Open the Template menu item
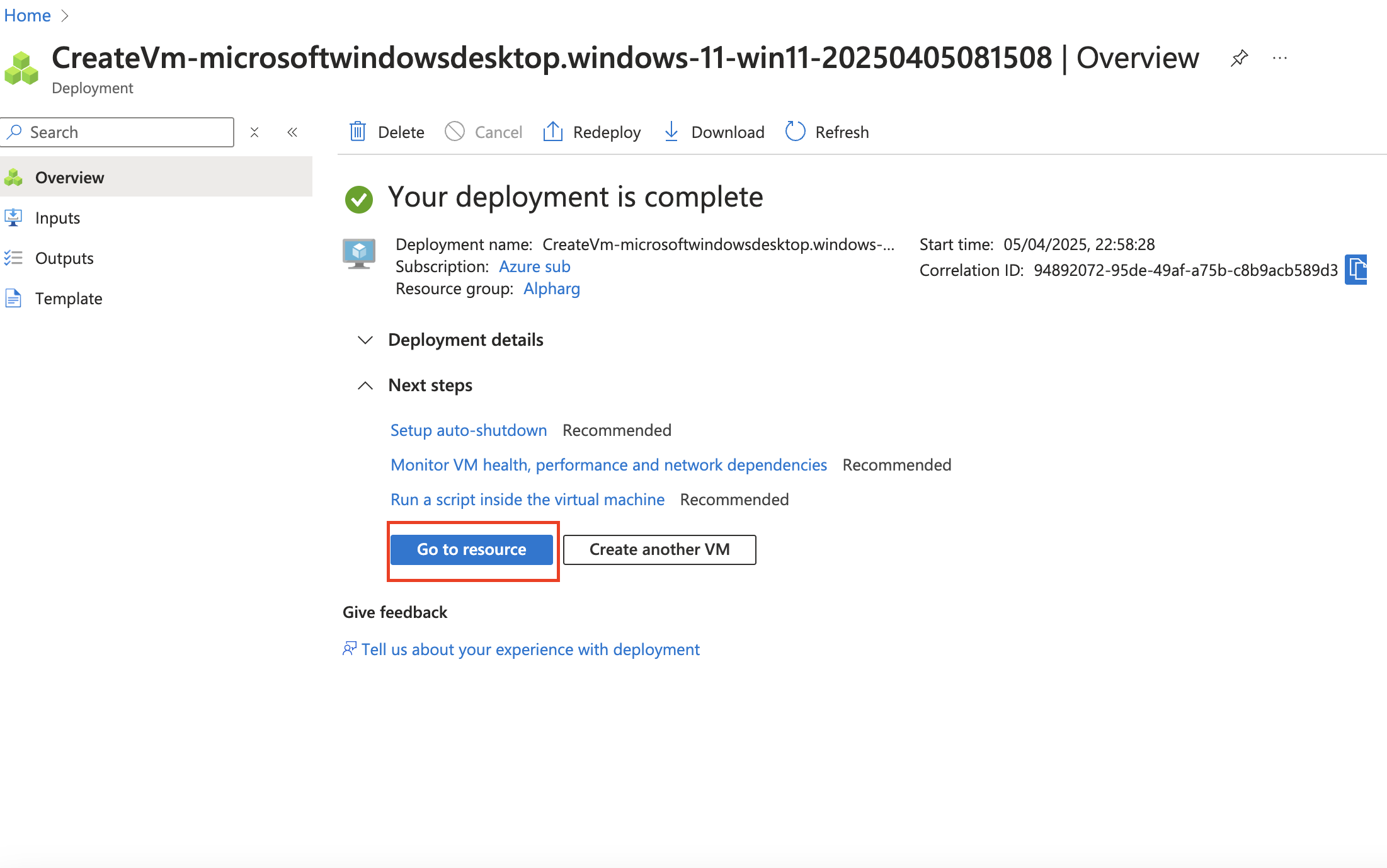This screenshot has width=1387, height=868. click(156, 299)
